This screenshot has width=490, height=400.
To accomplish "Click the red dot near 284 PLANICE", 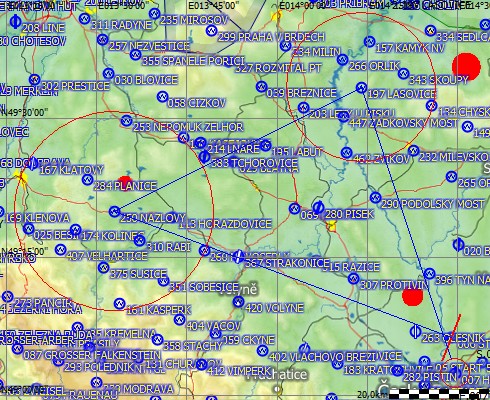I will 125,182.
